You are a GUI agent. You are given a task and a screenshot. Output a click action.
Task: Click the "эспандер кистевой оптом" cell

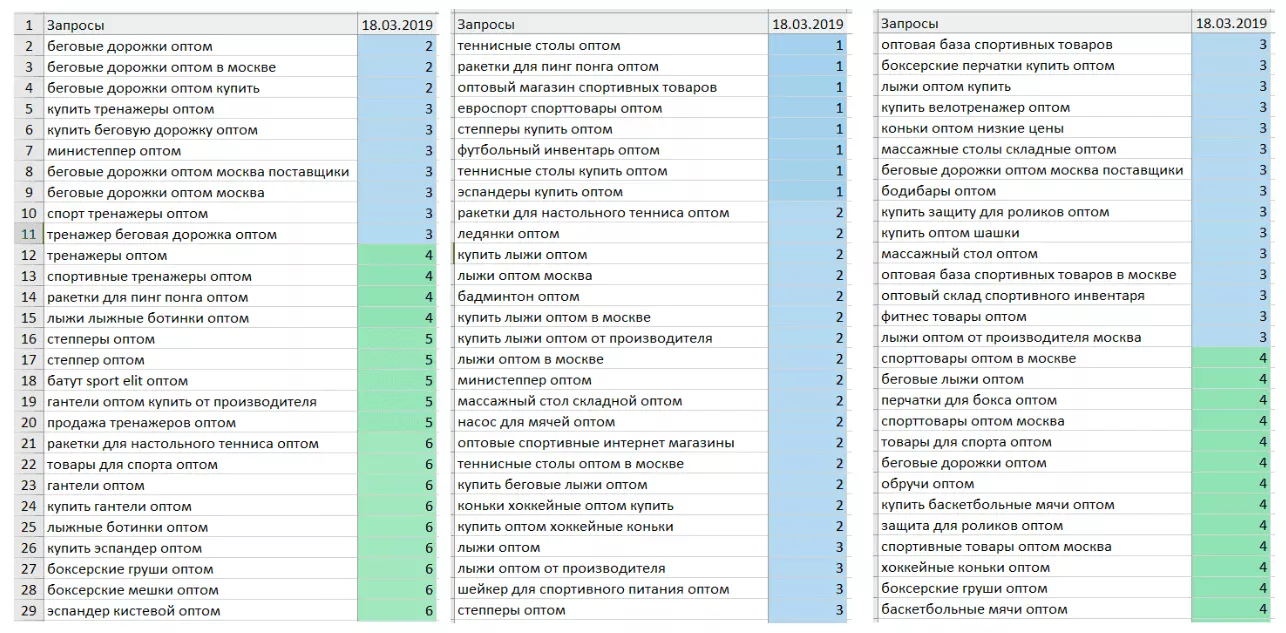click(x=200, y=611)
